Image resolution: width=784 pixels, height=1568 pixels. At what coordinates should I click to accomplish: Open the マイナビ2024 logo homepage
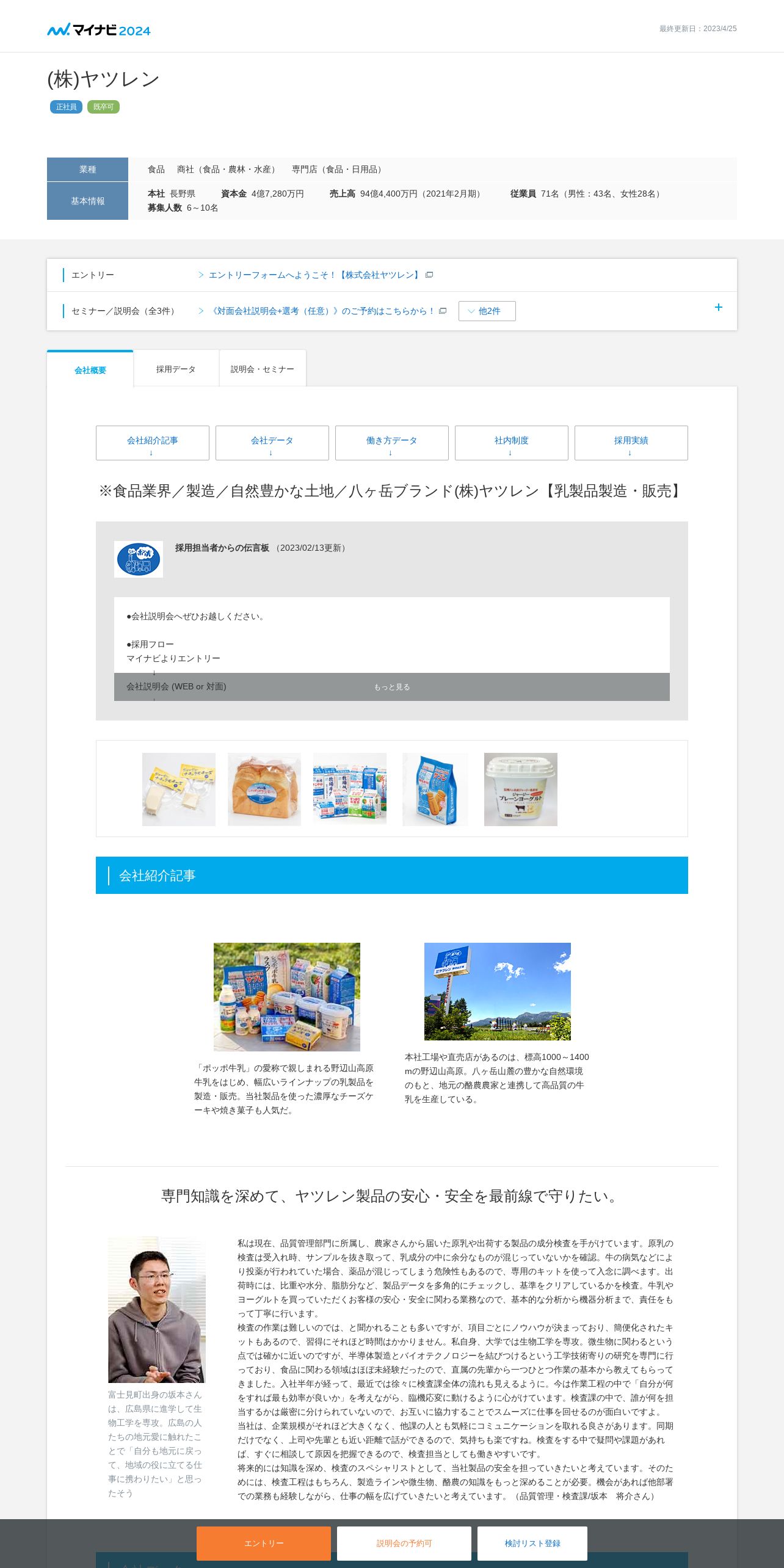pyautogui.click(x=99, y=29)
